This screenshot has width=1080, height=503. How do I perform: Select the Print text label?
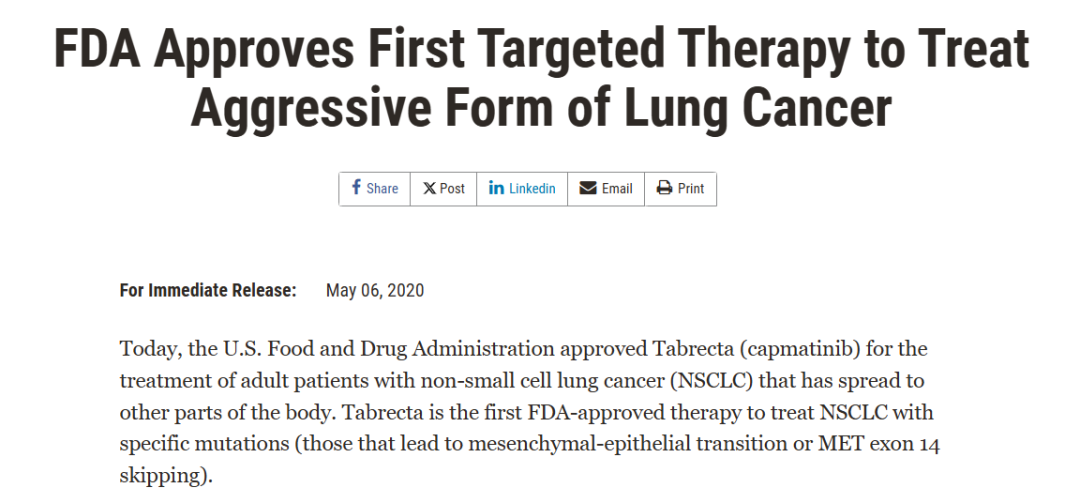(691, 188)
